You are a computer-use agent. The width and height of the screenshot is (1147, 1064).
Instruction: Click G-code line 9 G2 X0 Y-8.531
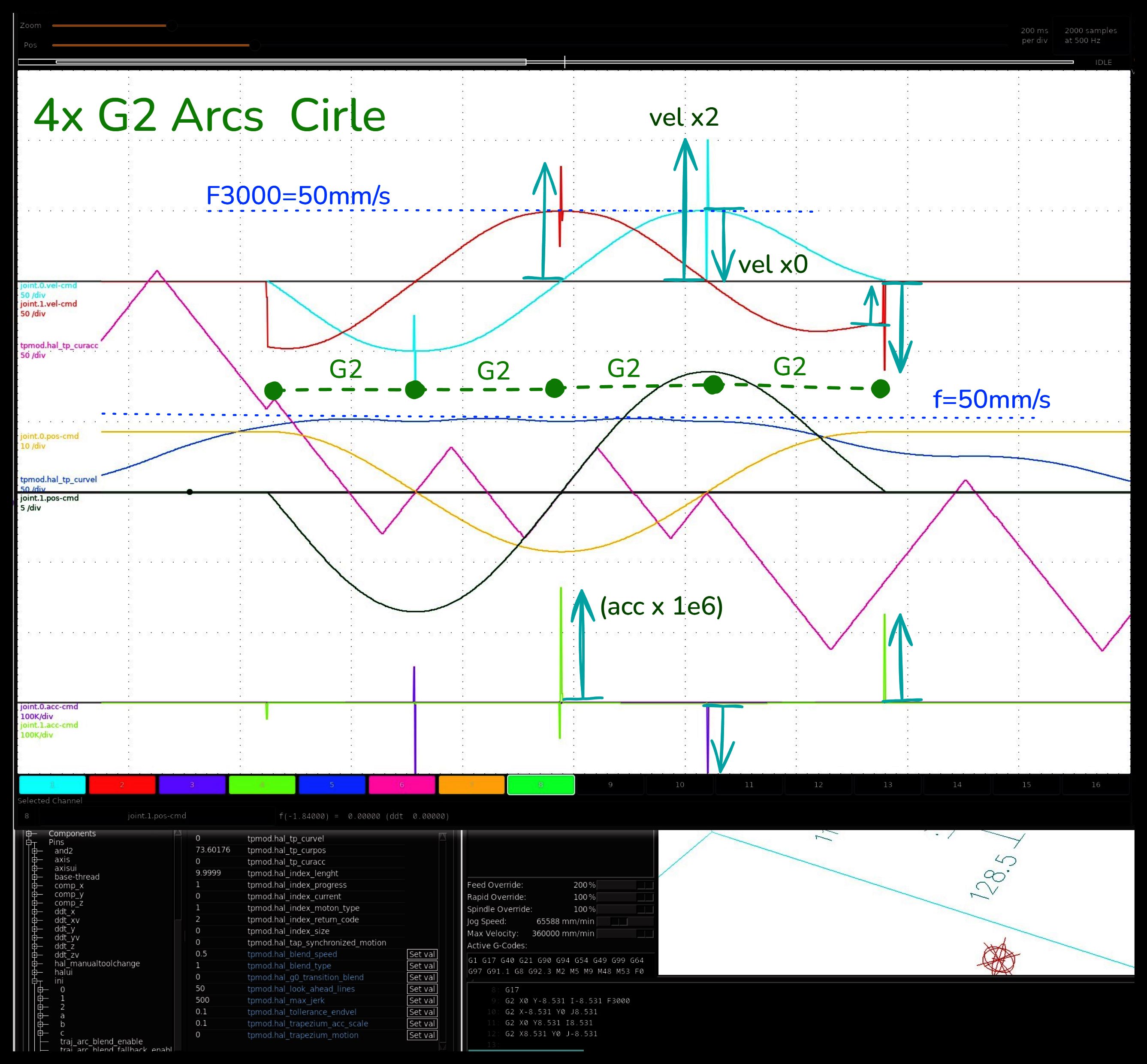click(567, 1001)
